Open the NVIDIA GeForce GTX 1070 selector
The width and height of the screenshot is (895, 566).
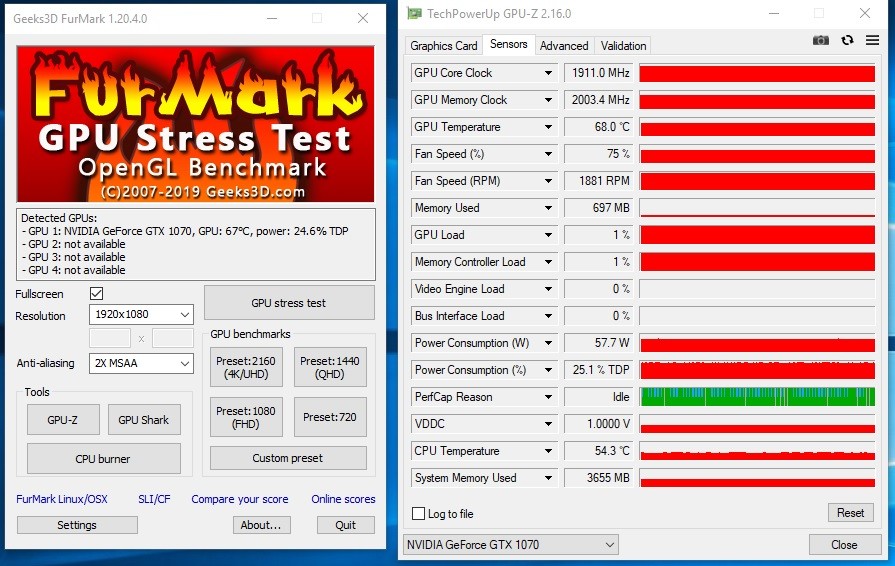511,545
